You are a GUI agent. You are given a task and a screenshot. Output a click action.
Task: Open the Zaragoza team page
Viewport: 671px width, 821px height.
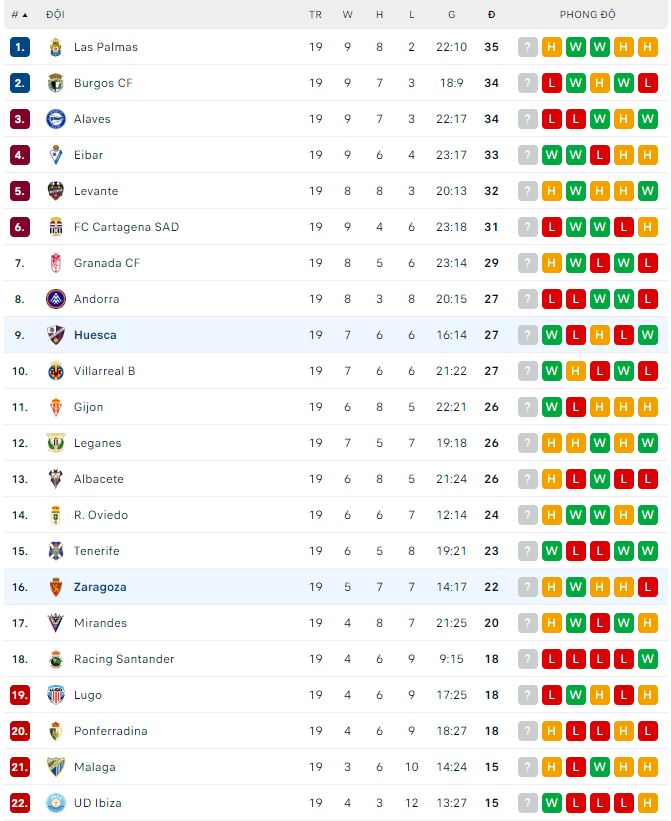pyautogui.click(x=100, y=587)
